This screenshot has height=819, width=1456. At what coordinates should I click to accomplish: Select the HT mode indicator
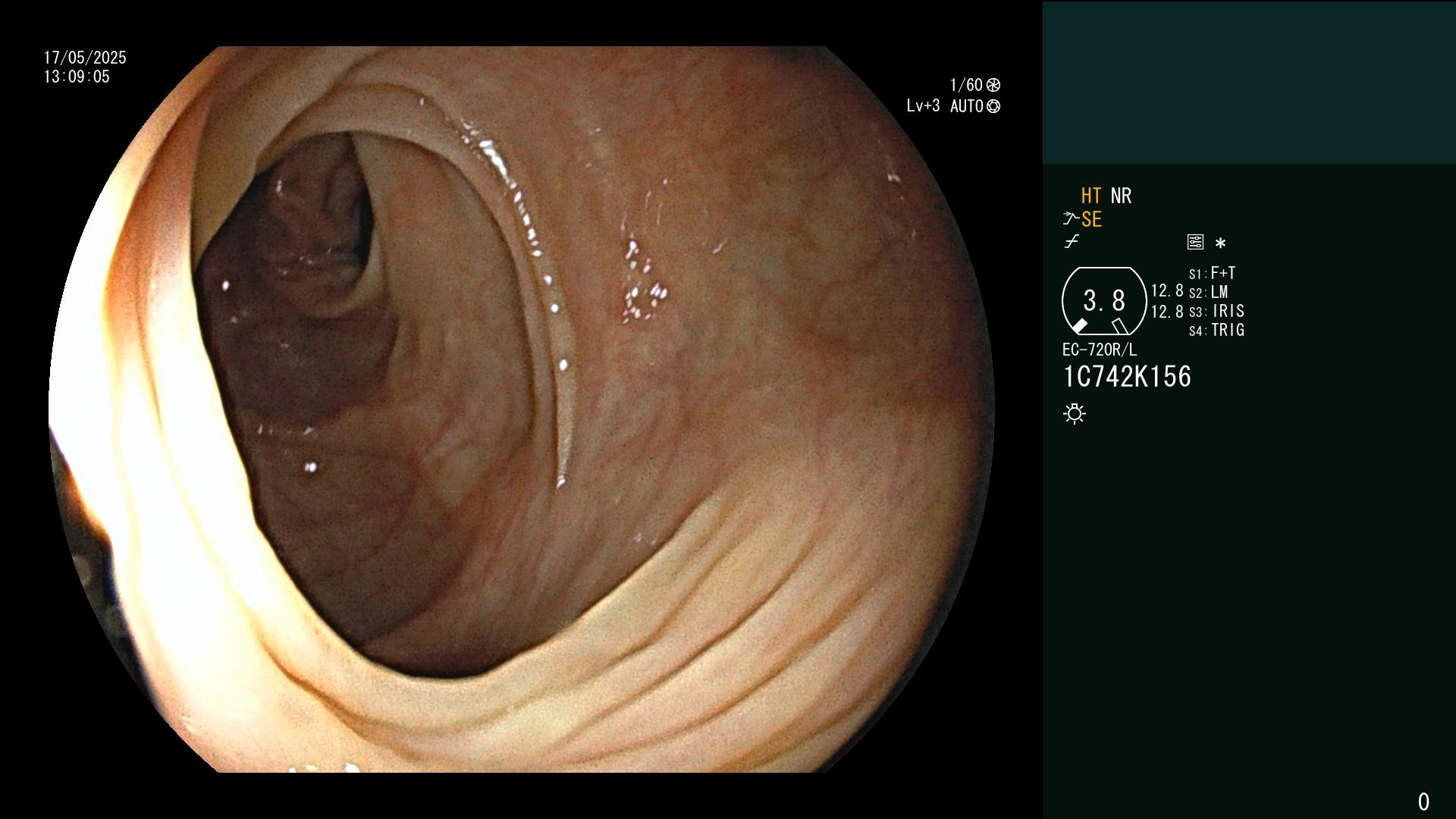click(1091, 196)
